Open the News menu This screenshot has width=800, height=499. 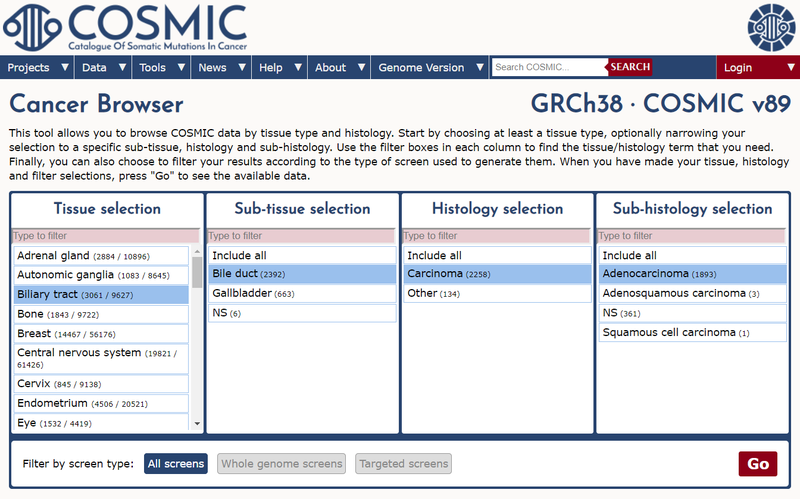coord(221,67)
